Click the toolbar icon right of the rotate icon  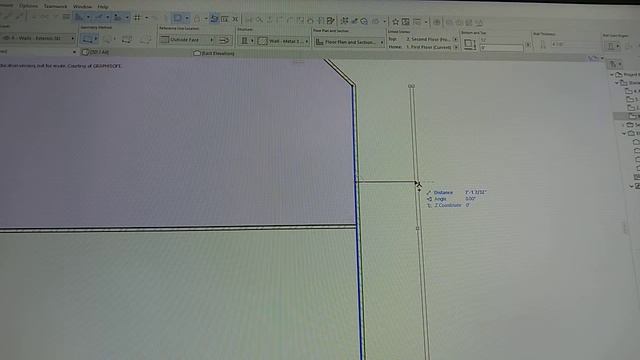[224, 19]
